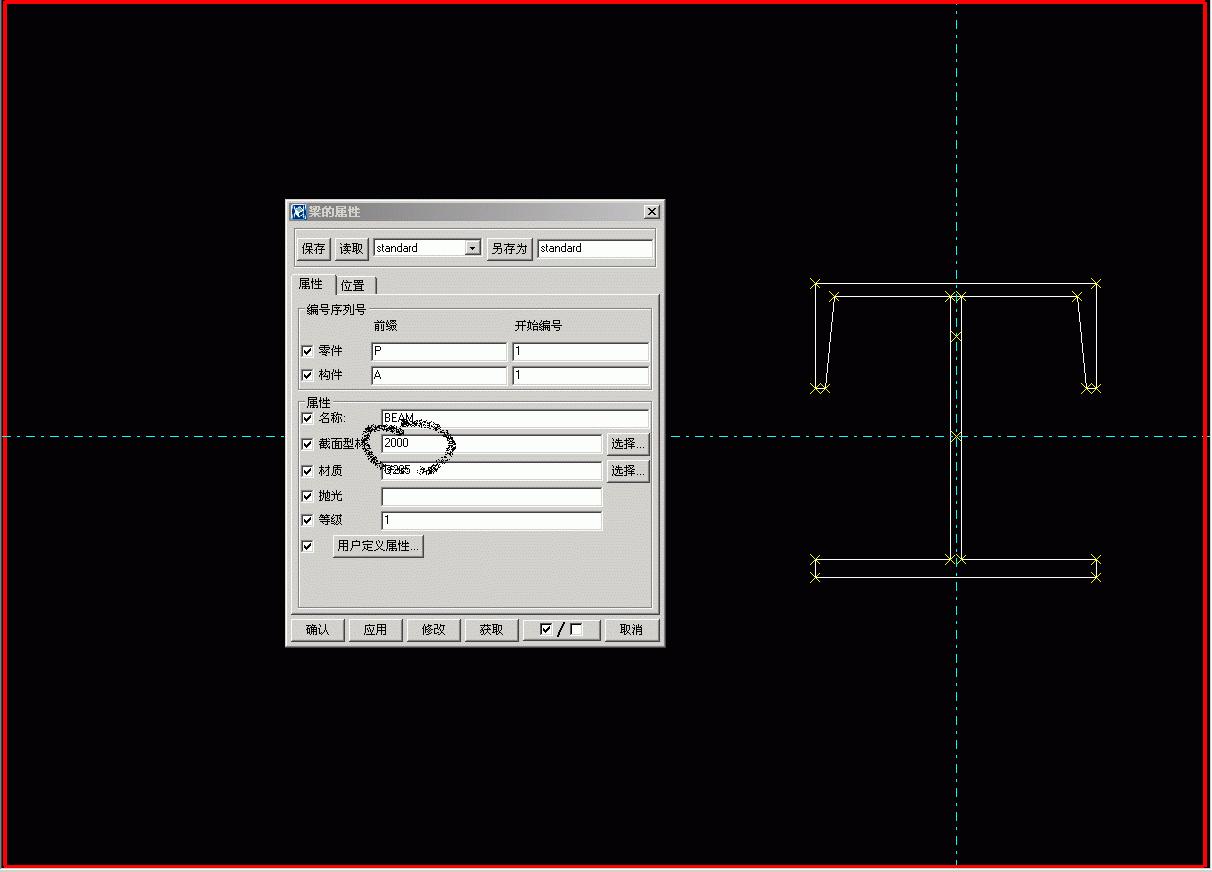Click the dialog title bar application icon
The height and width of the screenshot is (872, 1212).
(298, 212)
